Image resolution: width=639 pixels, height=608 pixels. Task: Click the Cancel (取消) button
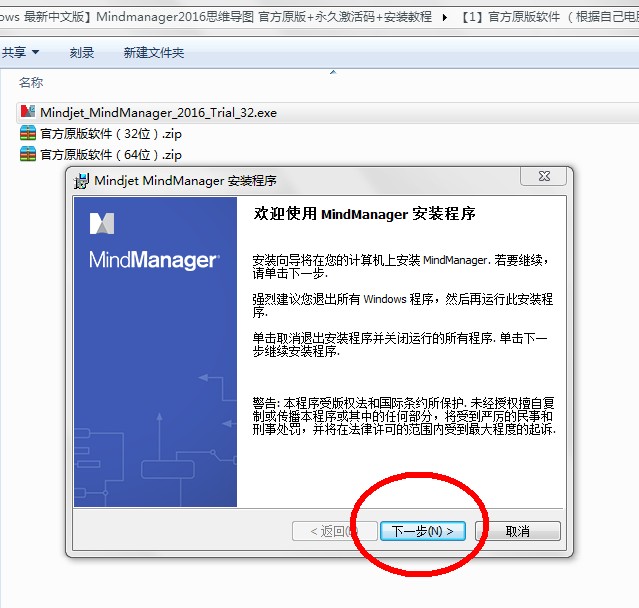coord(518,531)
